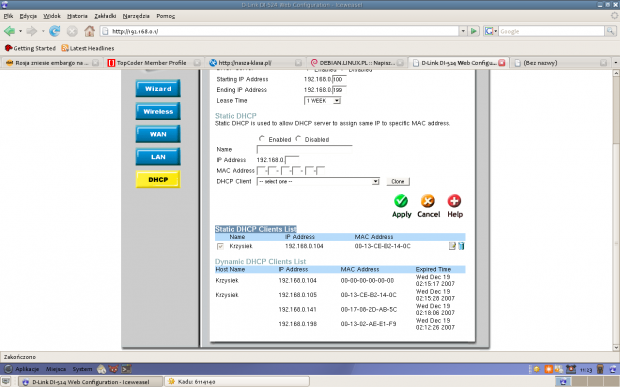Select the Disabled Static DHCP radio
The height and width of the screenshot is (387, 620).
tap(299, 139)
